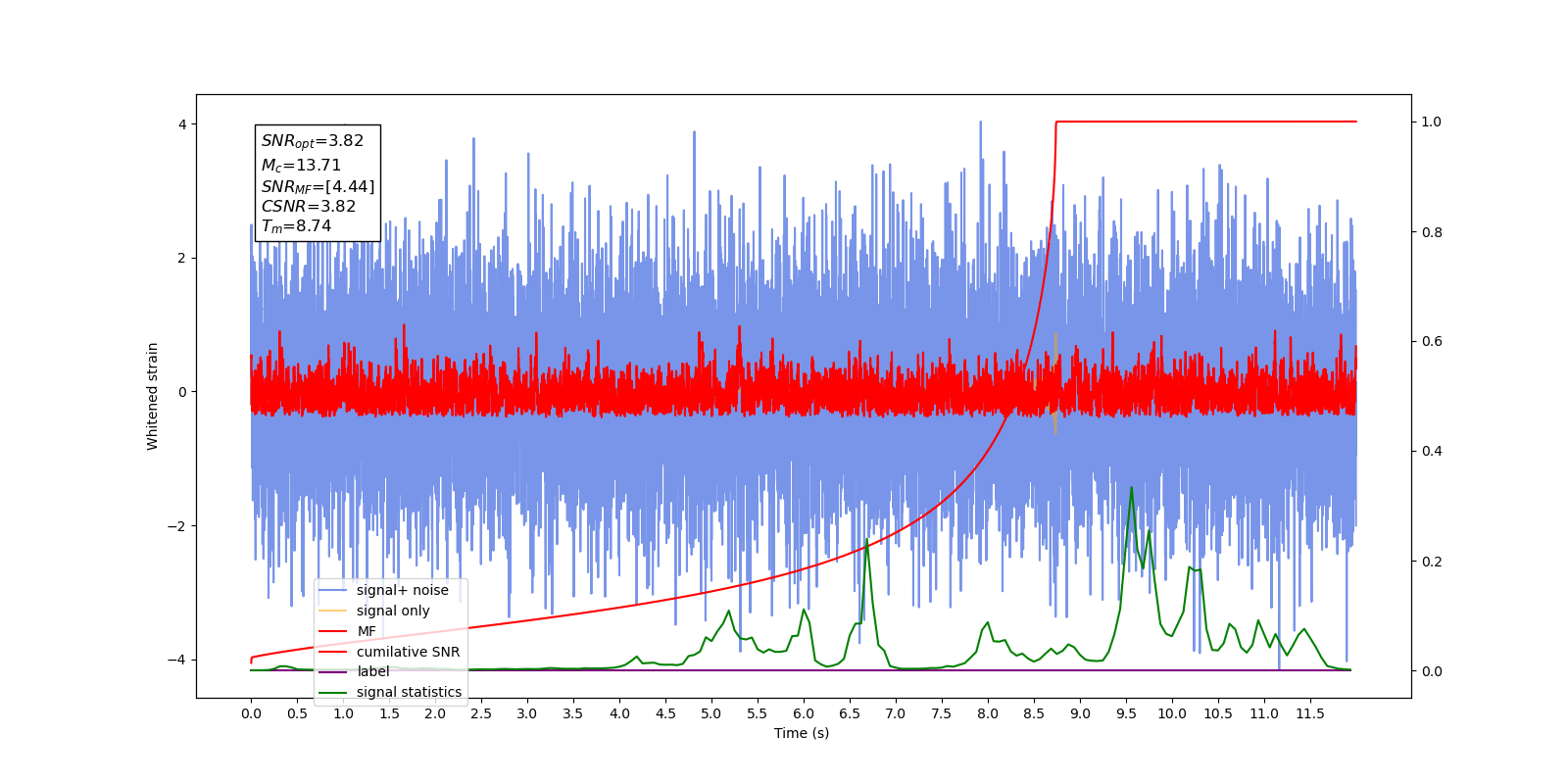Click the Tm=8.74 annotation text
The height and width of the screenshot is (784, 1568).
[296, 226]
